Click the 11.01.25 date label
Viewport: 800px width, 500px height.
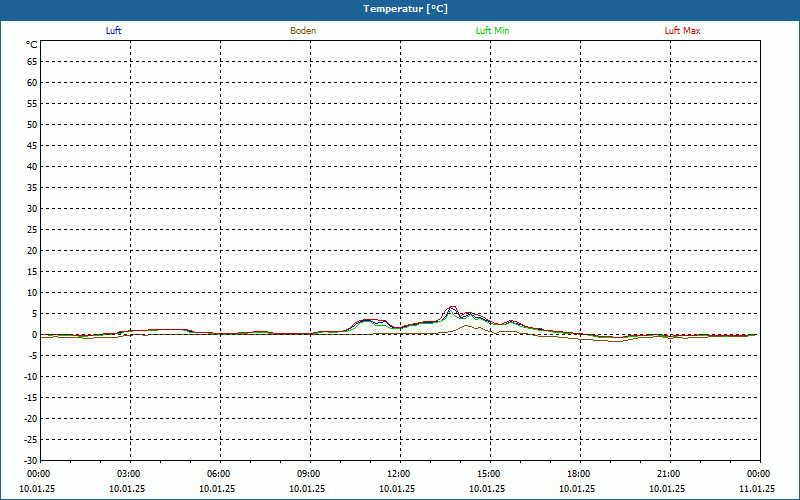(x=757, y=489)
